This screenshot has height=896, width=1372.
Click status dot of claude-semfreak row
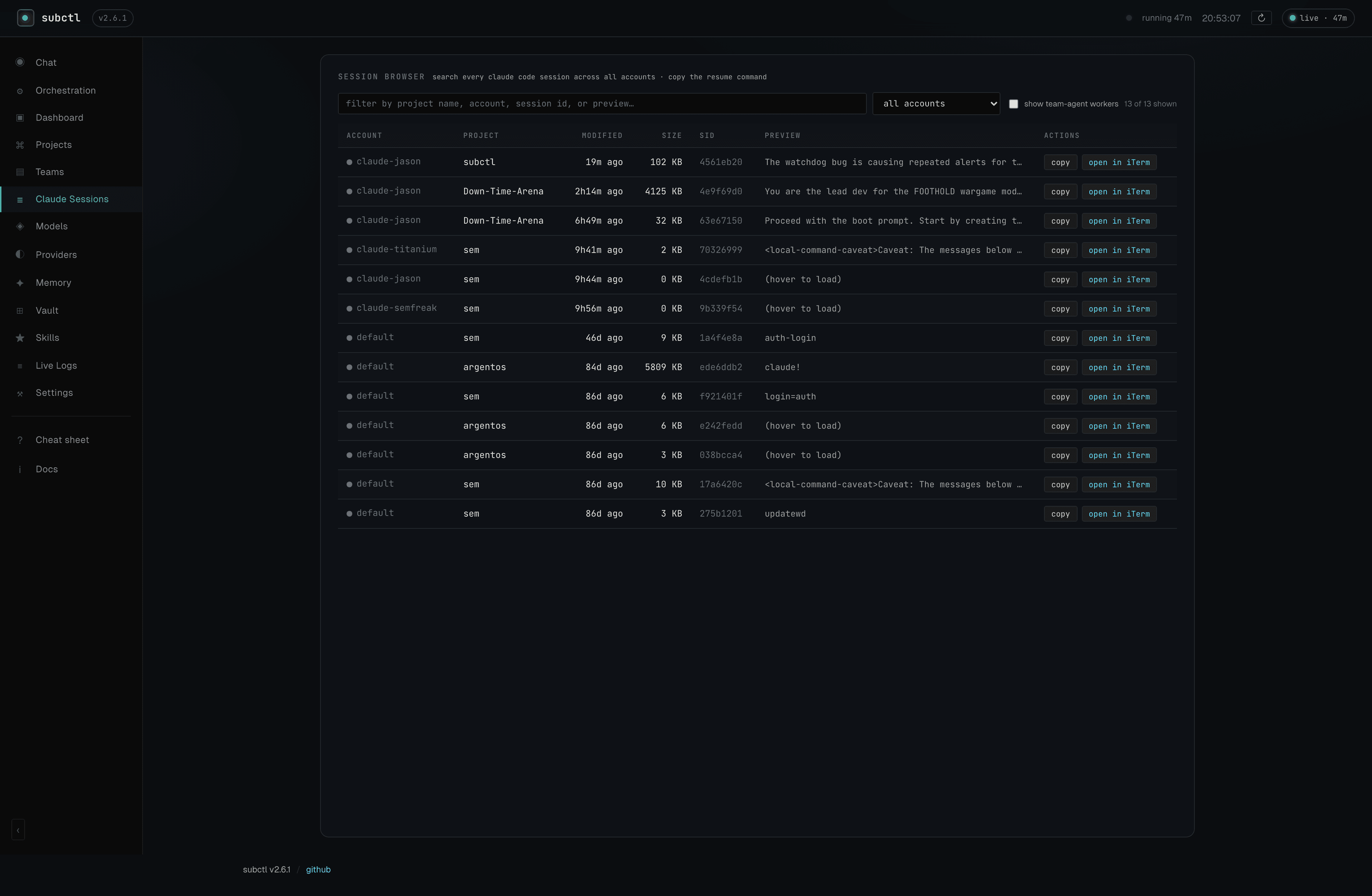pyautogui.click(x=349, y=308)
